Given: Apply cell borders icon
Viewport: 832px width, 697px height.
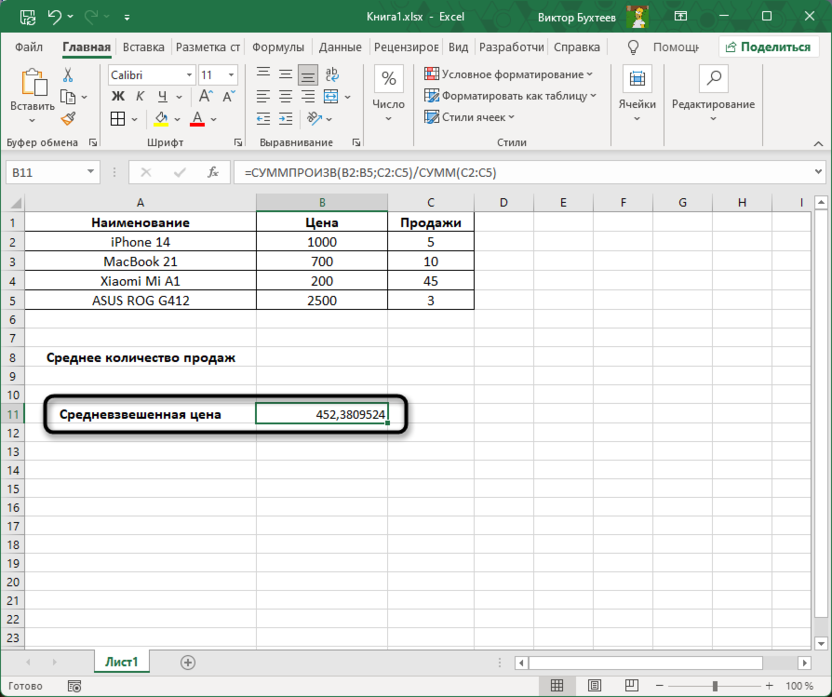Looking at the screenshot, I should tap(118, 119).
